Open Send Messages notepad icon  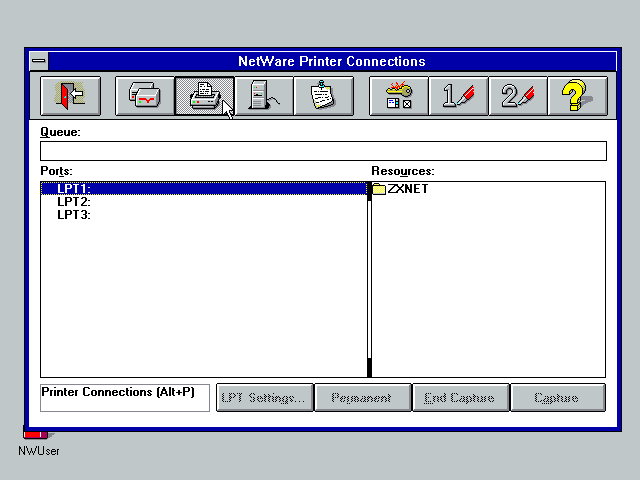(324, 96)
